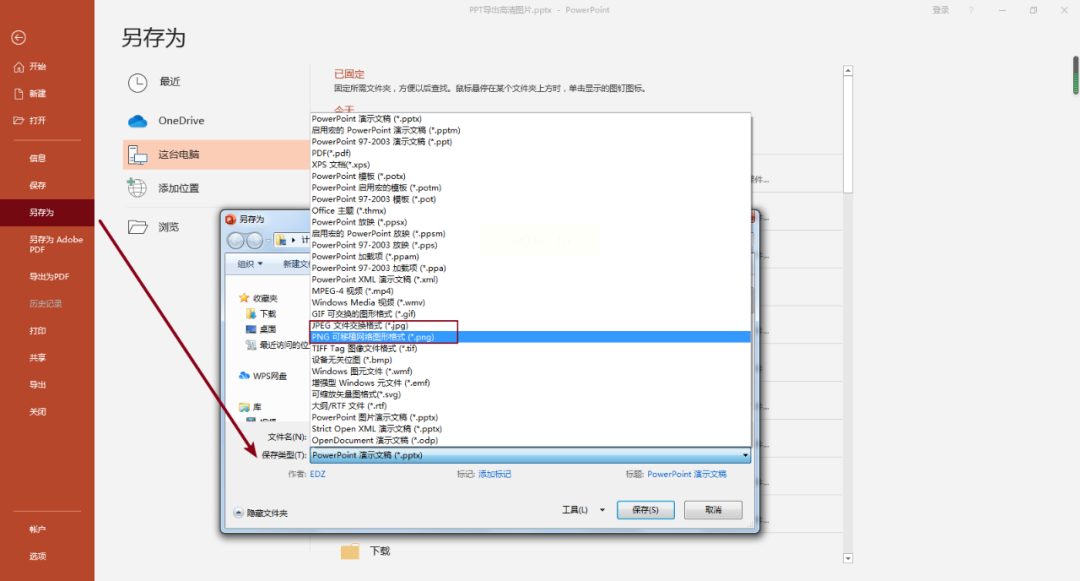Select 这台电脑 computer location

(x=216, y=155)
